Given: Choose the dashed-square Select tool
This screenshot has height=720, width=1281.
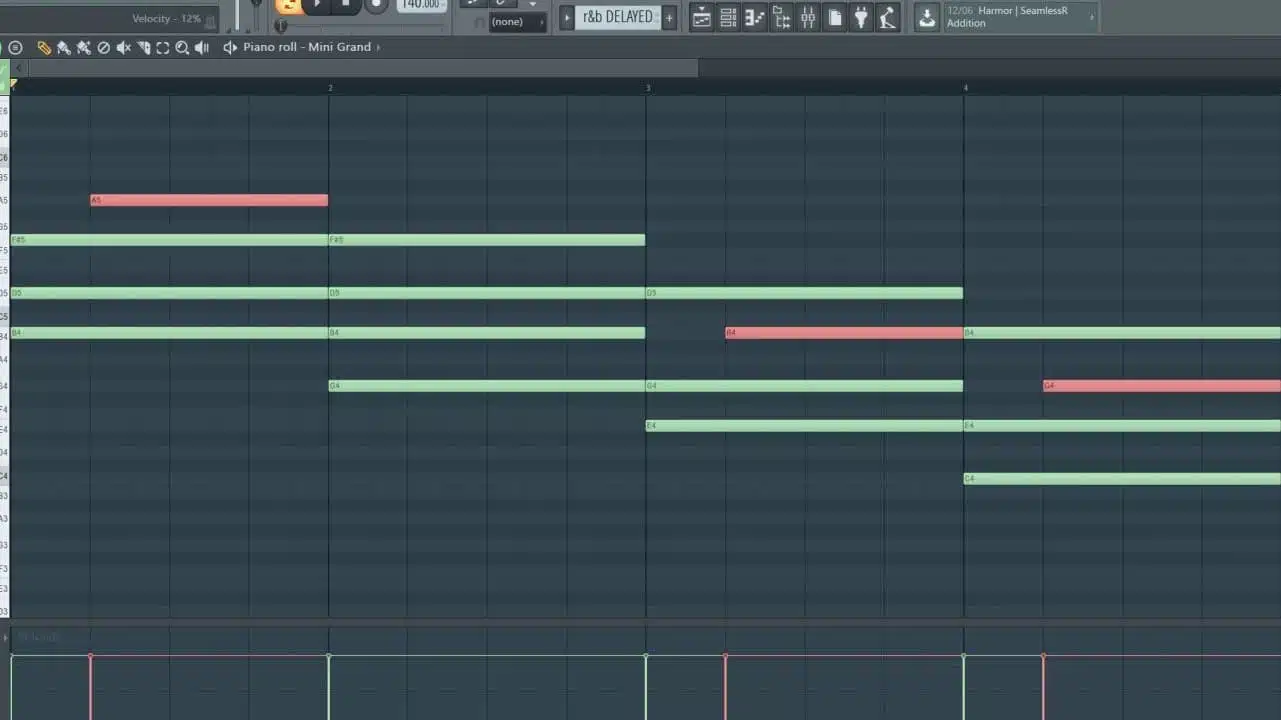Looking at the screenshot, I should [163, 47].
